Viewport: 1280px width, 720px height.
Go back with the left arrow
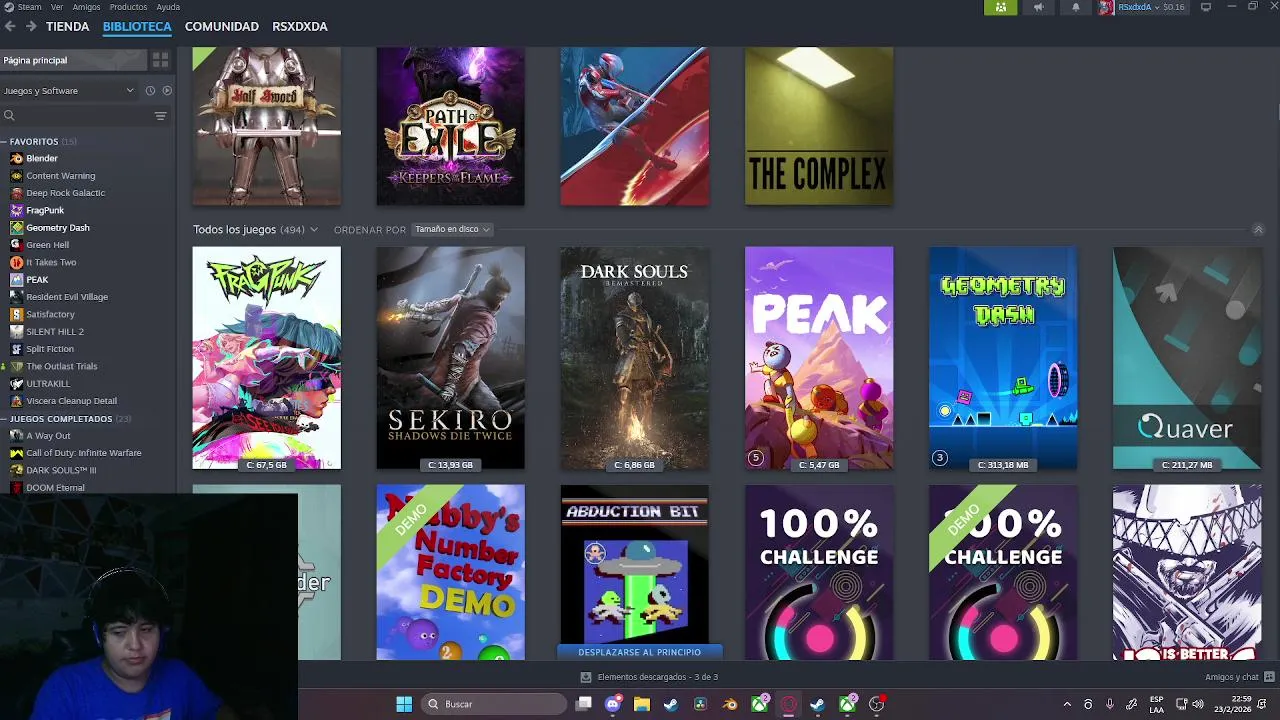pos(10,27)
